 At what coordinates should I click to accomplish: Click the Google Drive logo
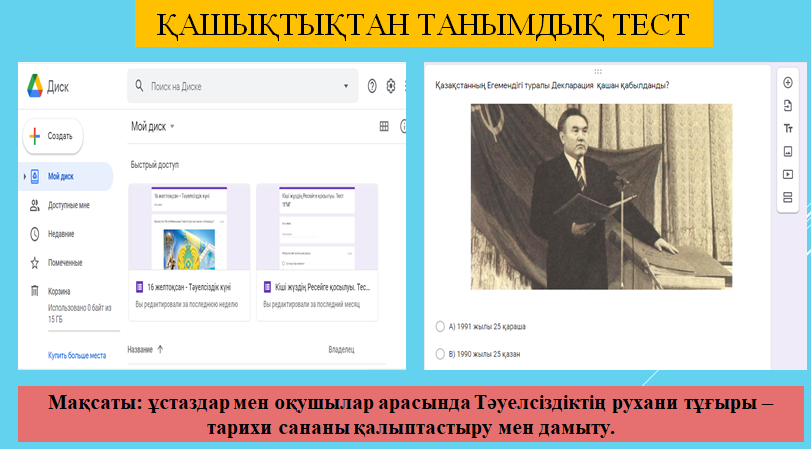pyautogui.click(x=35, y=86)
